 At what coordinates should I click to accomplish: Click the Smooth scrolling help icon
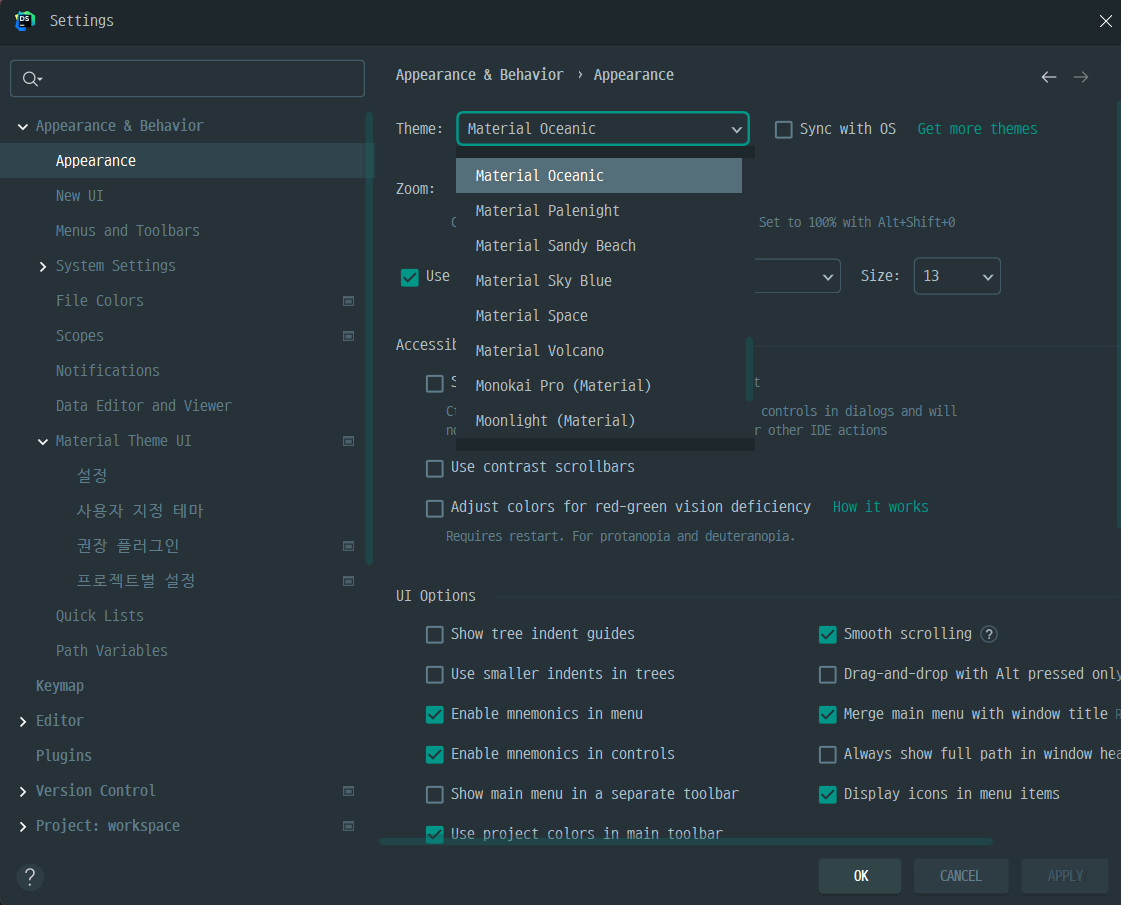tap(989, 634)
